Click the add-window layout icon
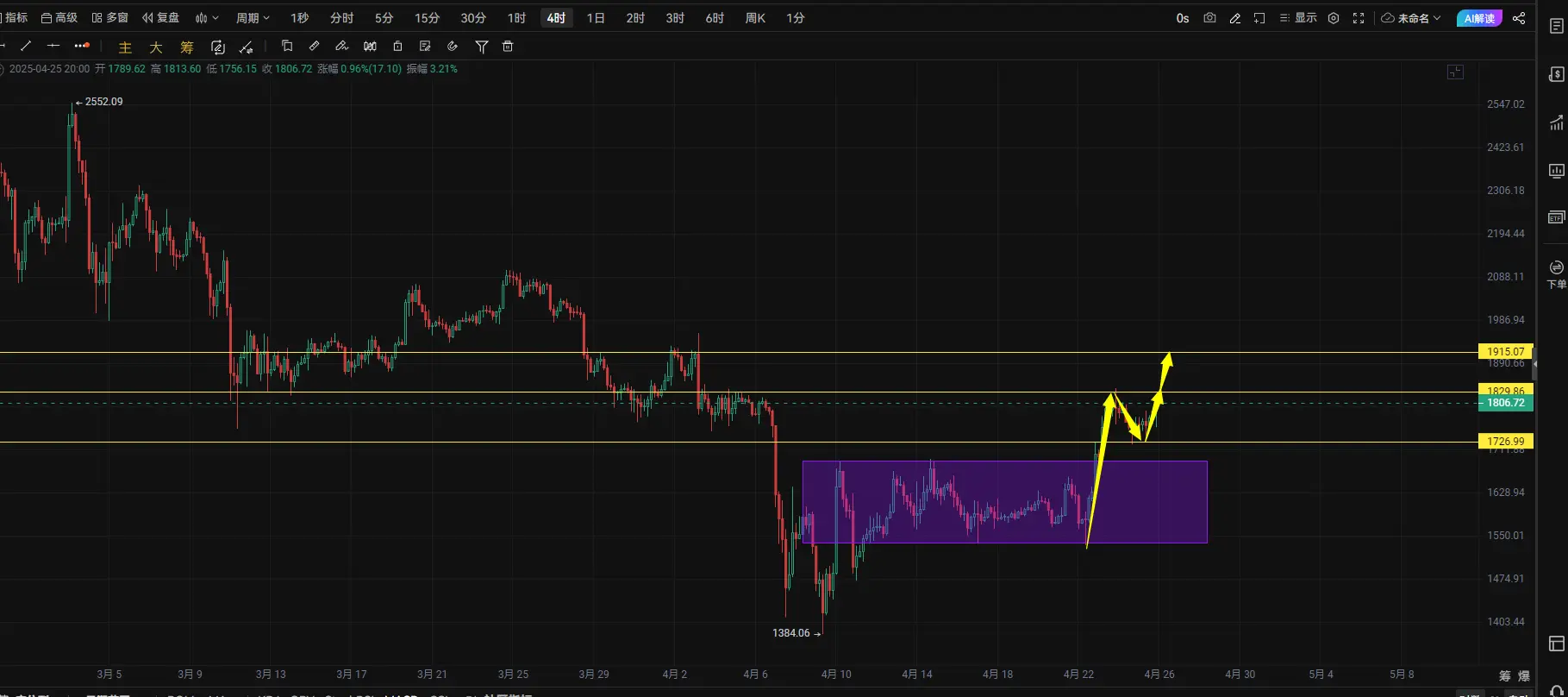The width and height of the screenshot is (1568, 697). coord(1259,17)
